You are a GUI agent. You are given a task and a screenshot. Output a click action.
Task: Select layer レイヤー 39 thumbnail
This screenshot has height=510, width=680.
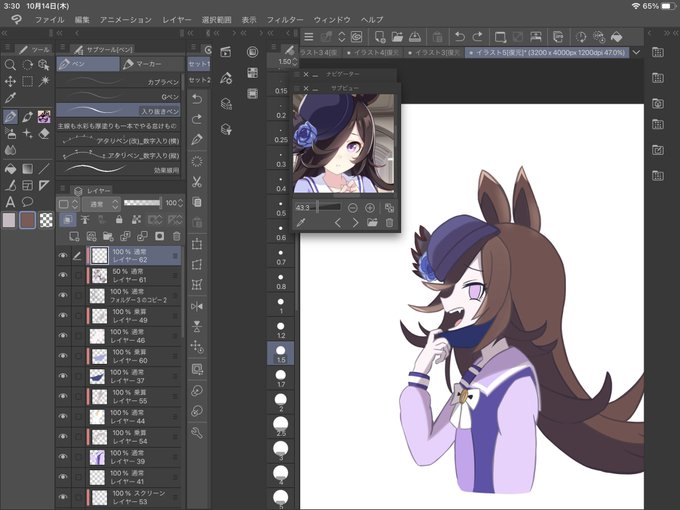coord(97,457)
